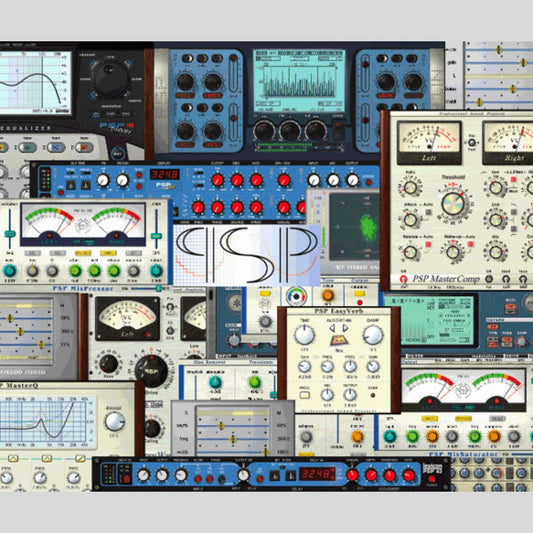
Task: Click the algorithm room icon on EasyVerb
Action: 339,340
